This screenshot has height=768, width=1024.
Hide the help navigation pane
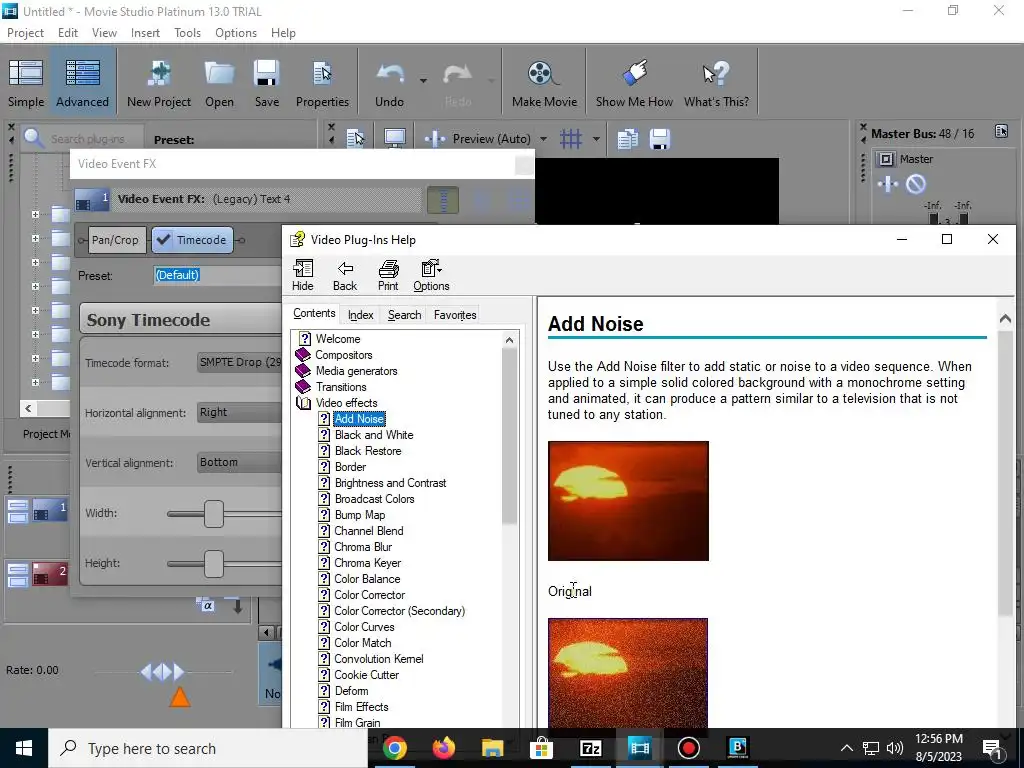click(302, 275)
